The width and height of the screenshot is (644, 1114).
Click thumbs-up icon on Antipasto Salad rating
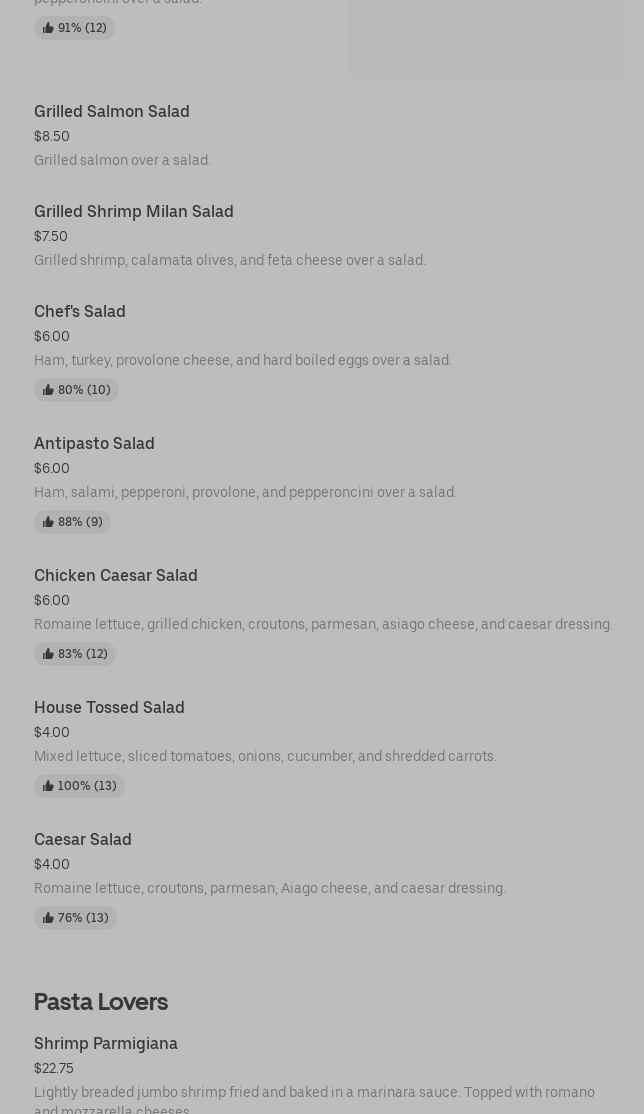48,522
